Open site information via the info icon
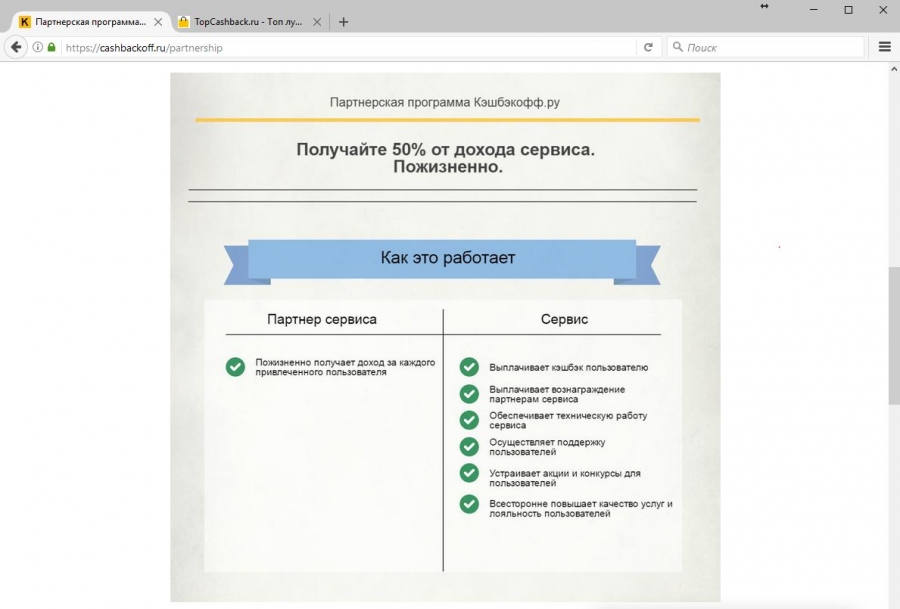This screenshot has height=609, width=900. 37,47
